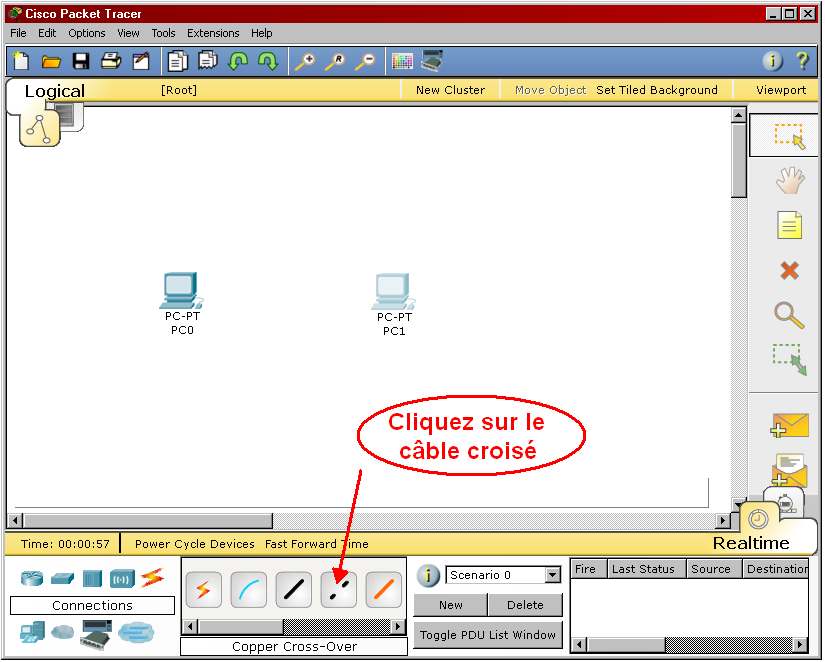Select the WAN Emulation cloud category
The image size is (825, 662).
pyautogui.click(x=63, y=631)
